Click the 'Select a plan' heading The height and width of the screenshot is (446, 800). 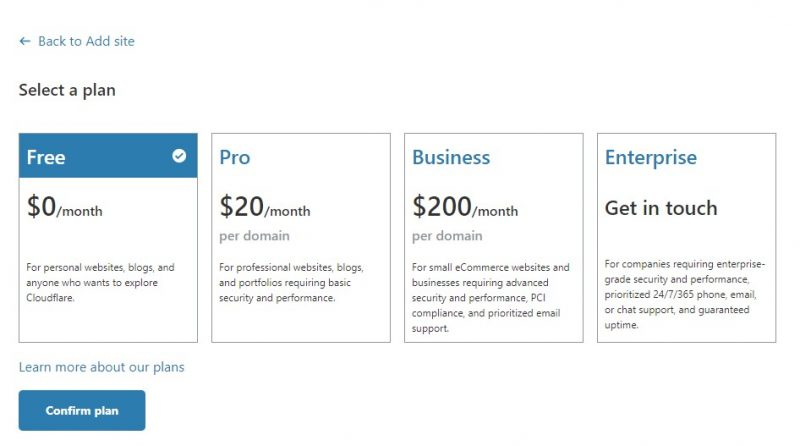click(67, 90)
